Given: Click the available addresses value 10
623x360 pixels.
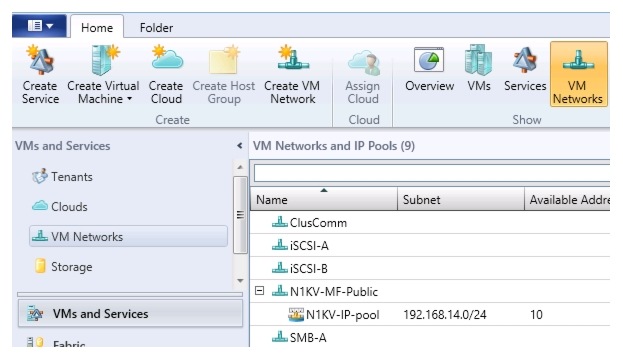Looking at the screenshot, I should point(536,315).
